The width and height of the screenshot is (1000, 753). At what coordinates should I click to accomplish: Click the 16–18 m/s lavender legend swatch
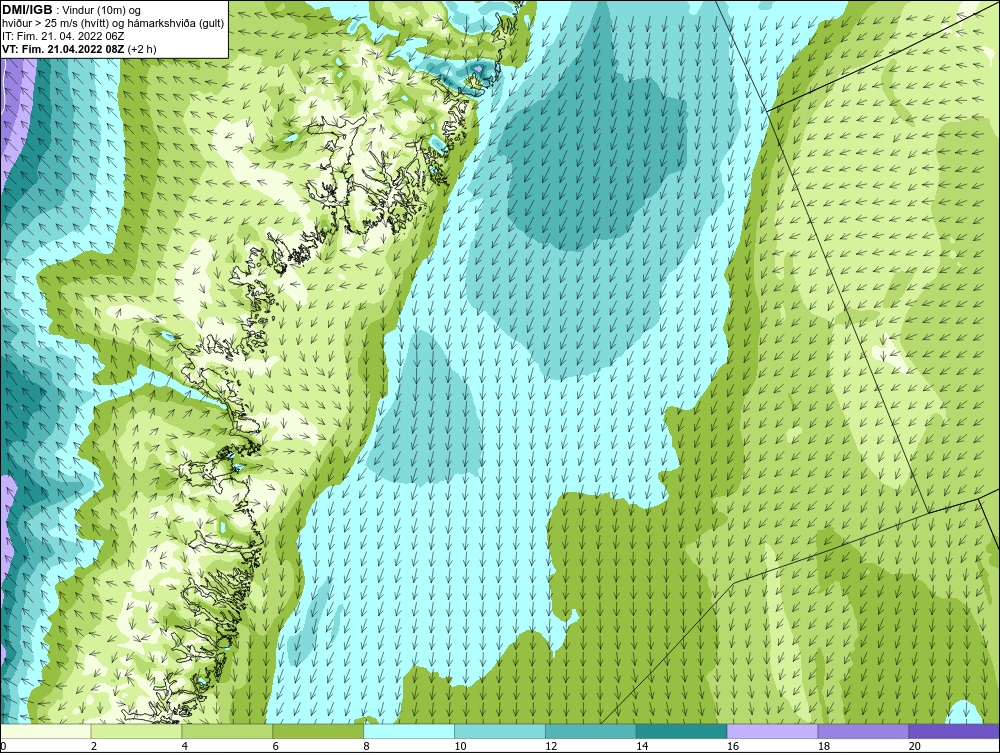point(772,731)
